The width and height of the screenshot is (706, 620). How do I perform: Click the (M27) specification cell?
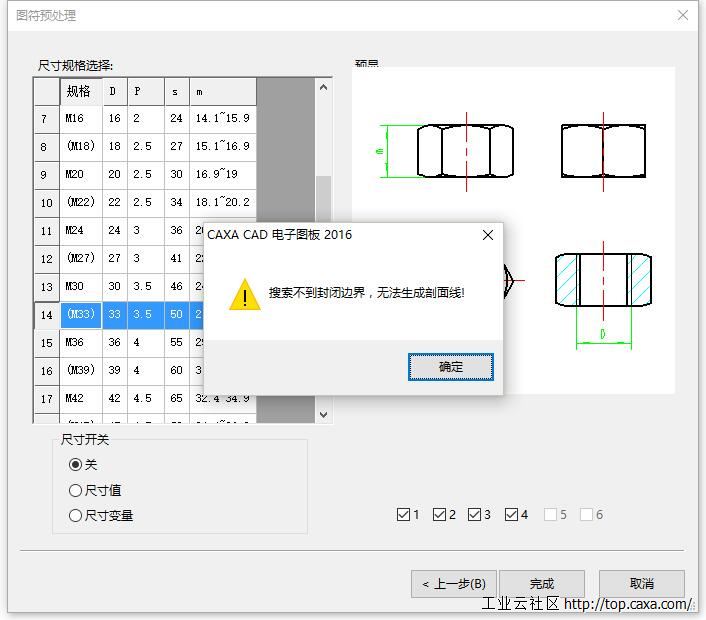81,259
